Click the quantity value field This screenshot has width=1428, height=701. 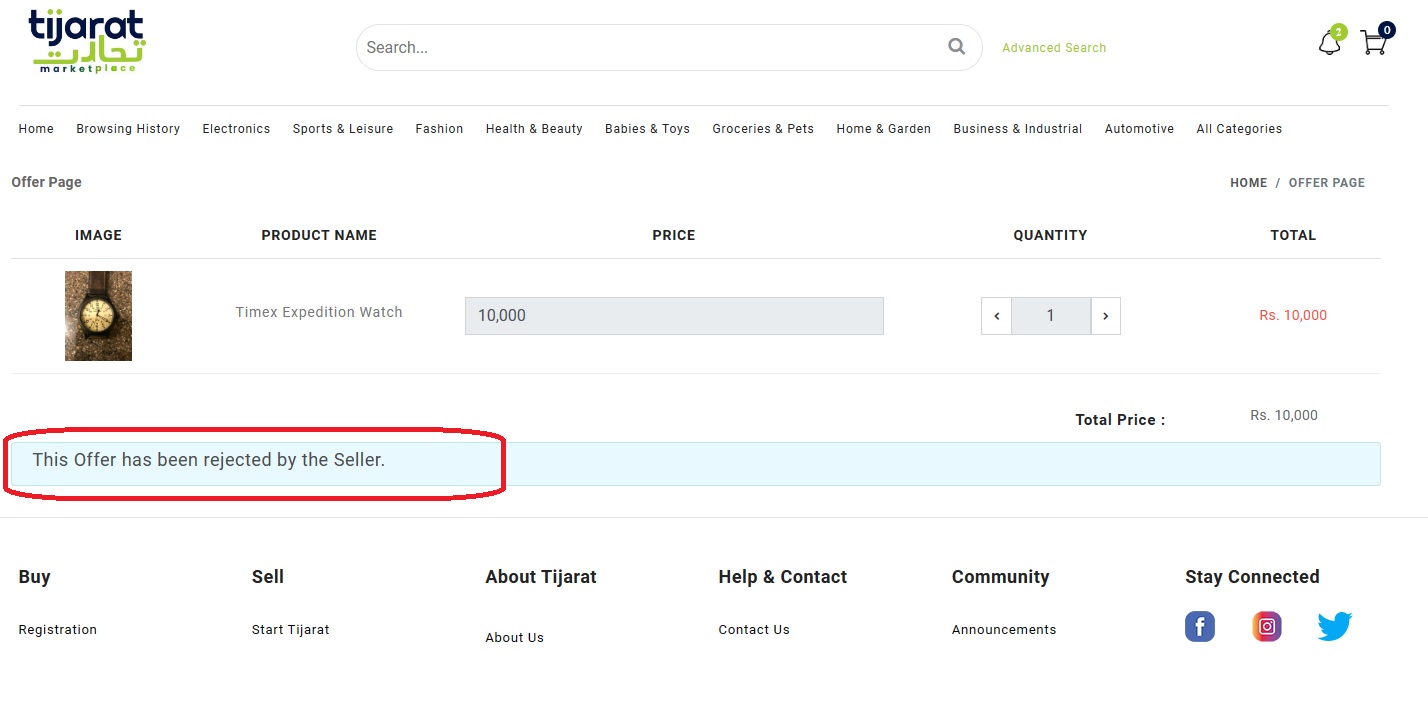point(1051,316)
